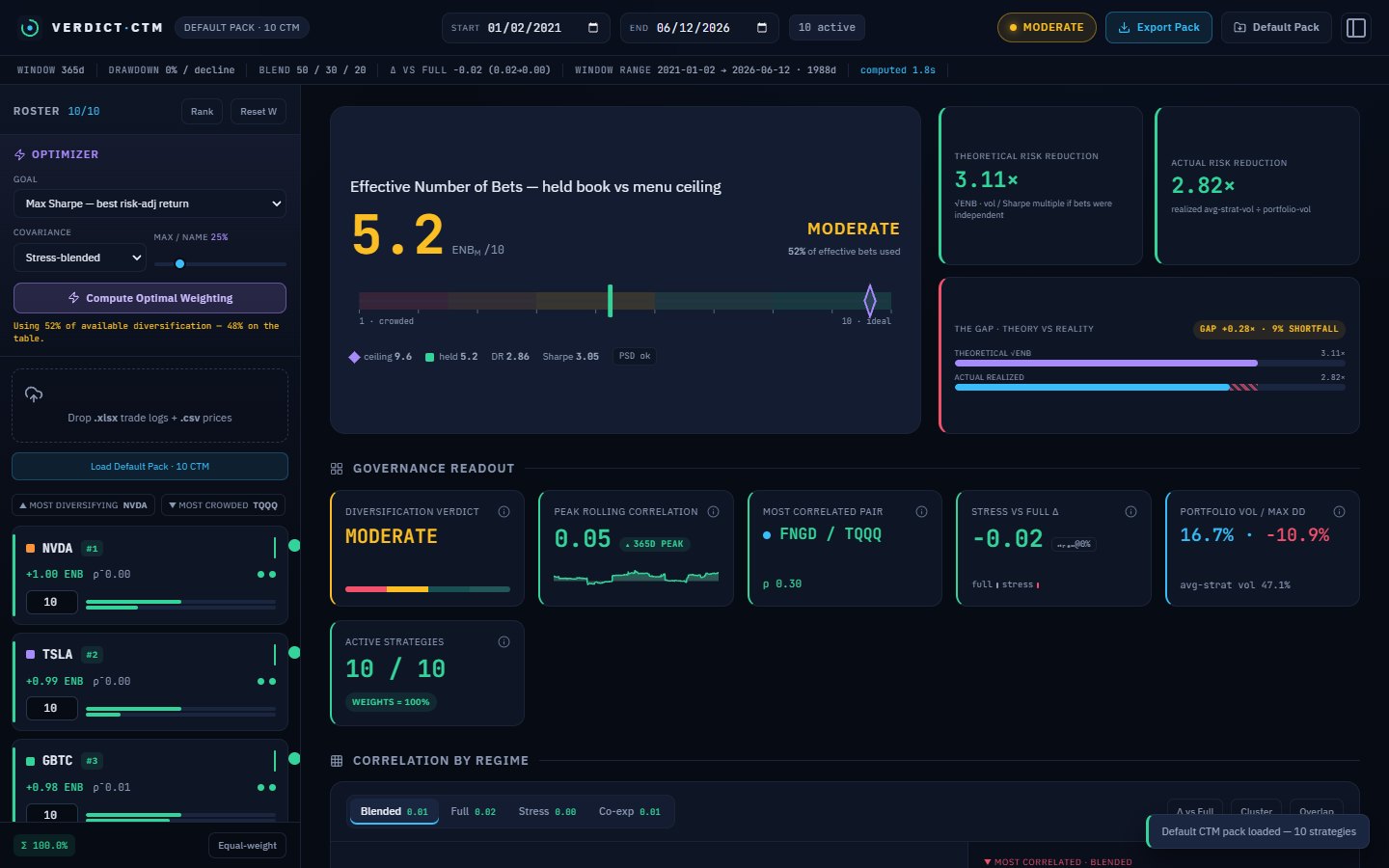
Task: Click the Default Pack button in top bar
Action: [x=1276, y=28]
